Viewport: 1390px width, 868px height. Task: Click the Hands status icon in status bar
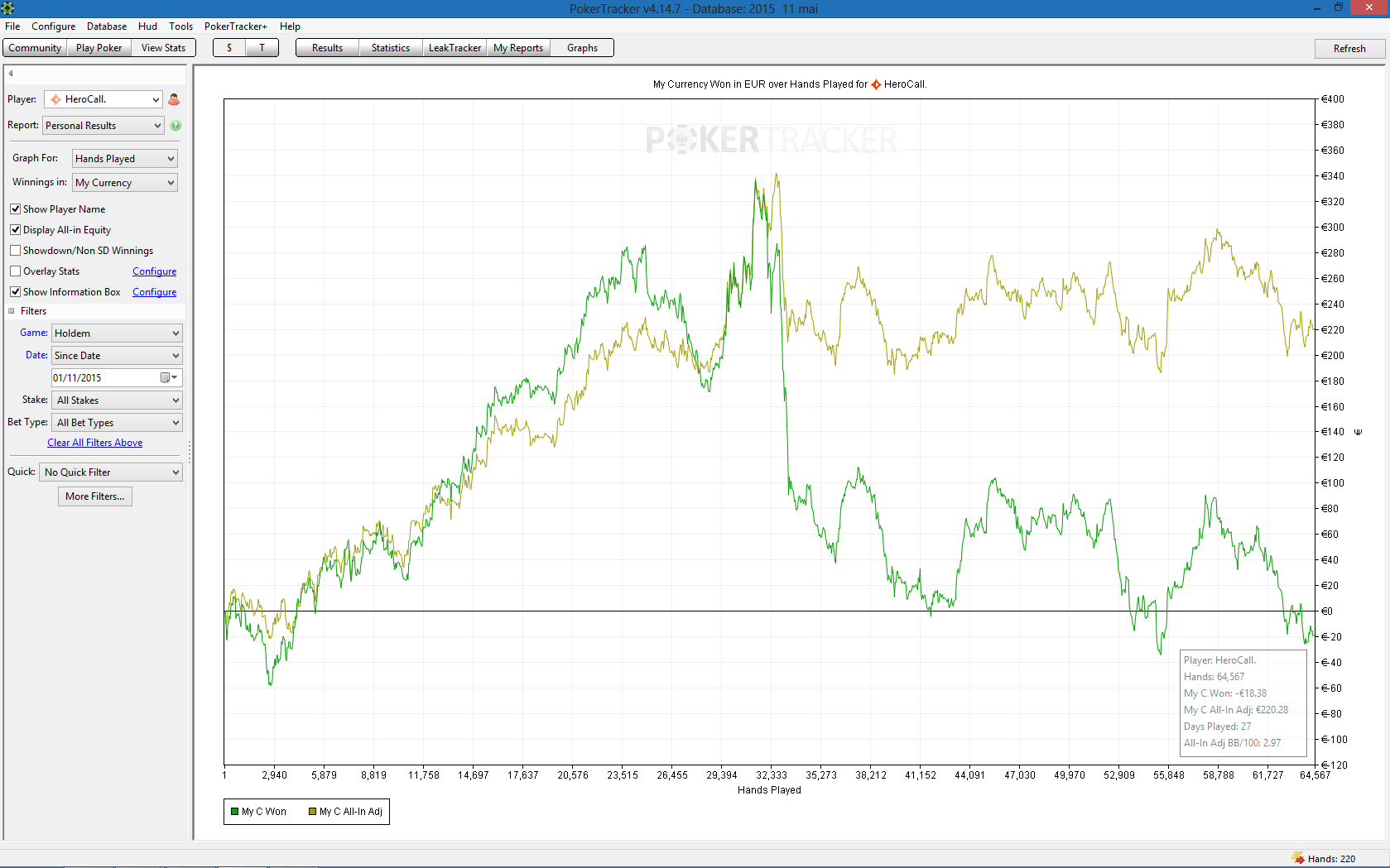tap(1298, 858)
